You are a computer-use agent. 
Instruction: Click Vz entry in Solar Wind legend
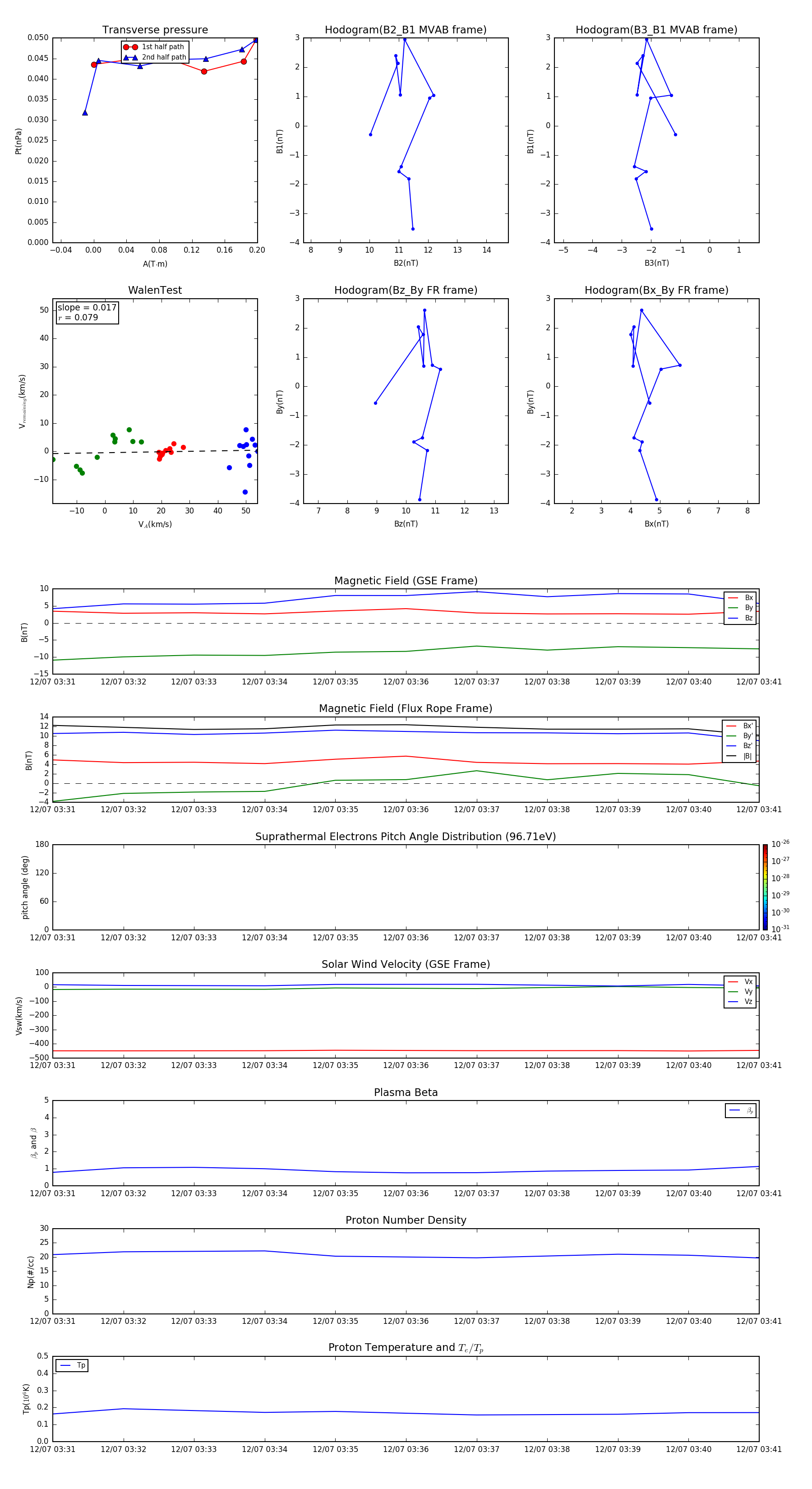coord(740,1002)
